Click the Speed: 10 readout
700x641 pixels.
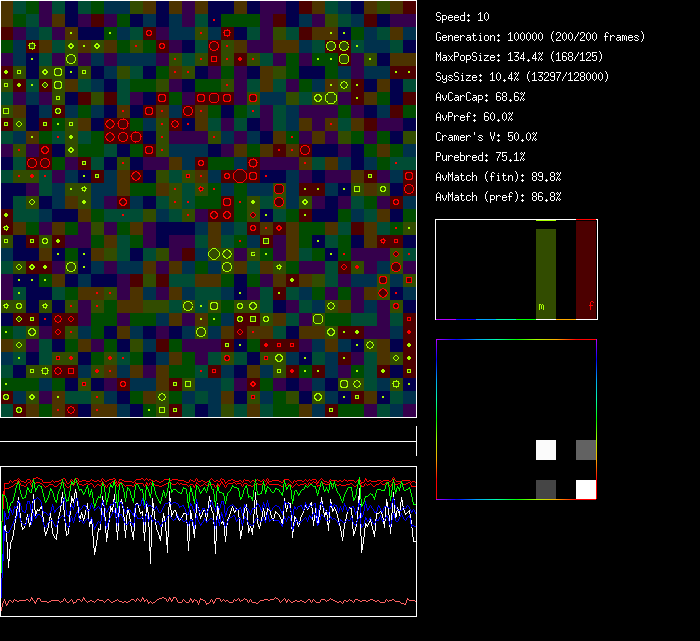point(462,17)
